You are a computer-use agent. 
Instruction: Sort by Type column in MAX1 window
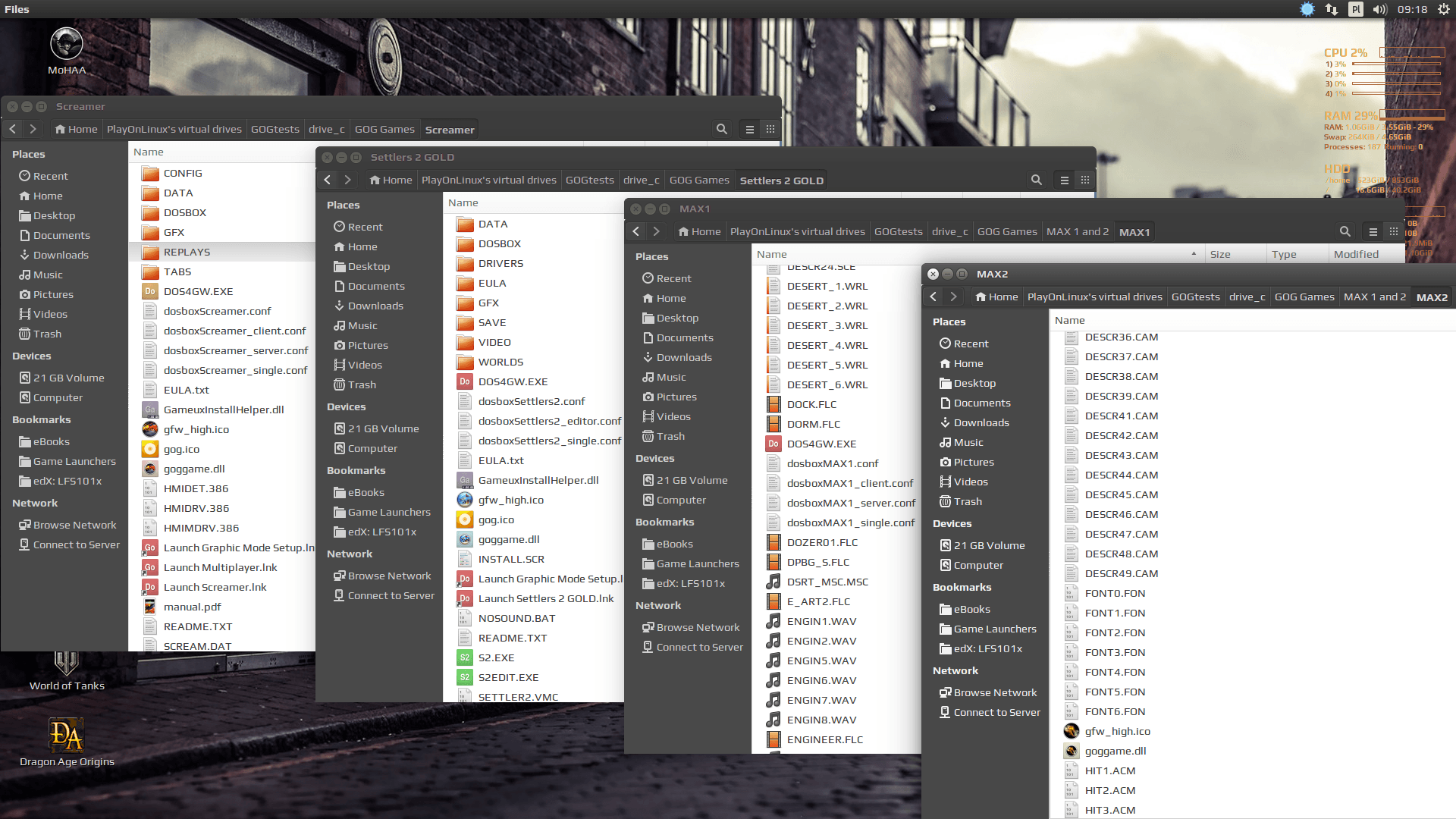[1298, 254]
